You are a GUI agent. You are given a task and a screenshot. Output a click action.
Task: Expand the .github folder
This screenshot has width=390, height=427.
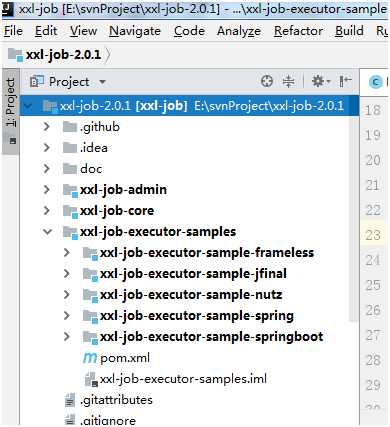pyautogui.click(x=47, y=127)
